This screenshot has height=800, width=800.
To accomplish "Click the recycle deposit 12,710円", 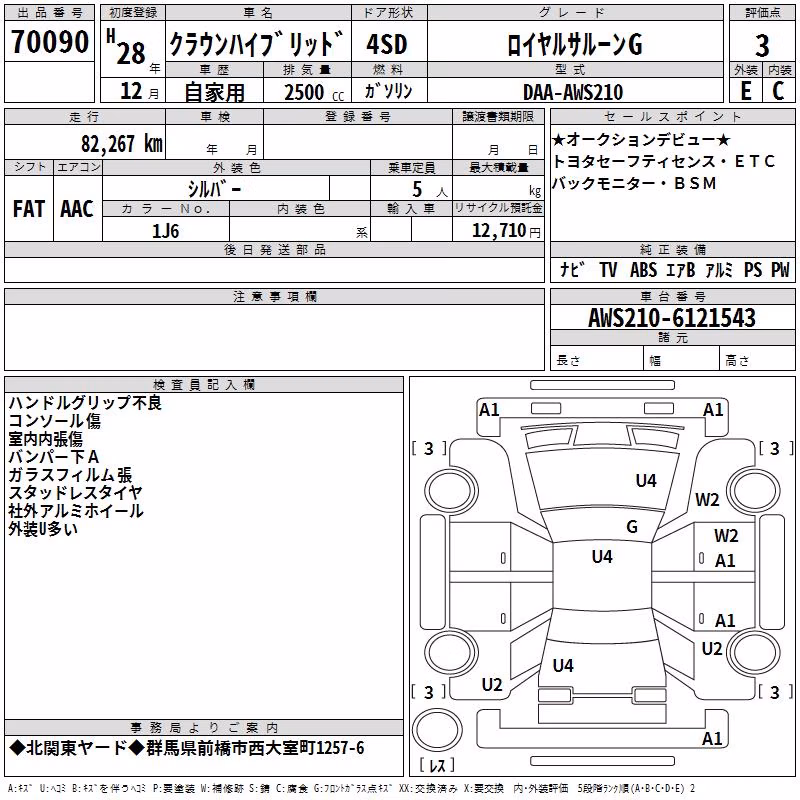I will (x=506, y=231).
